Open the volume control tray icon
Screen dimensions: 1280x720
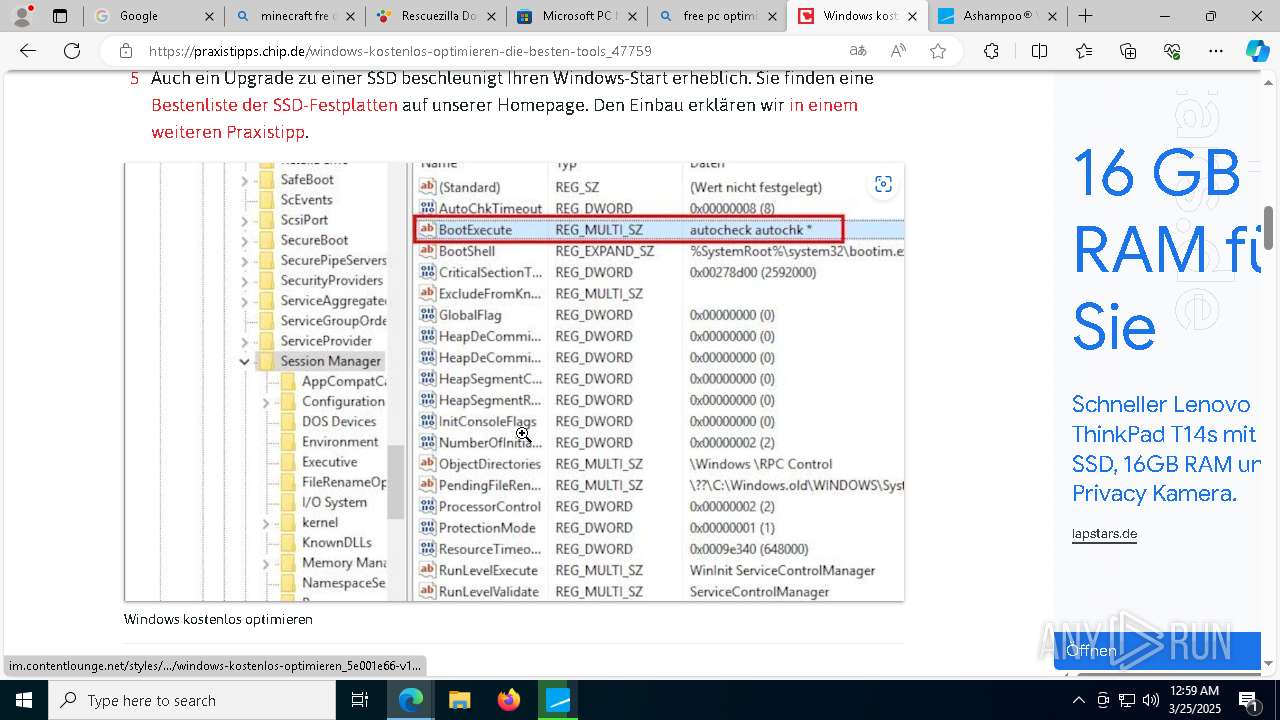(1150, 700)
